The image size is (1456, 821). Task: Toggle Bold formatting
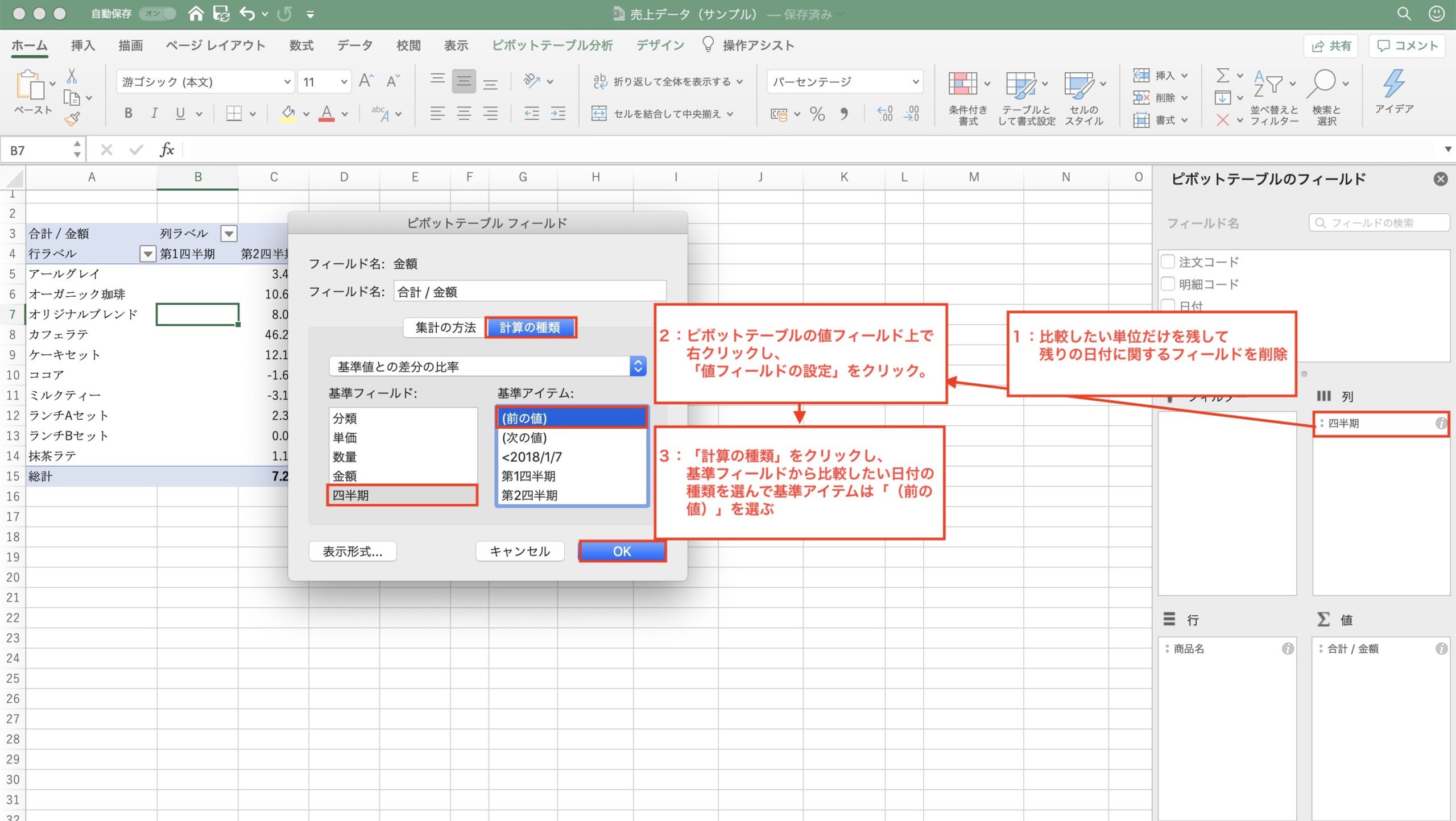(x=129, y=113)
